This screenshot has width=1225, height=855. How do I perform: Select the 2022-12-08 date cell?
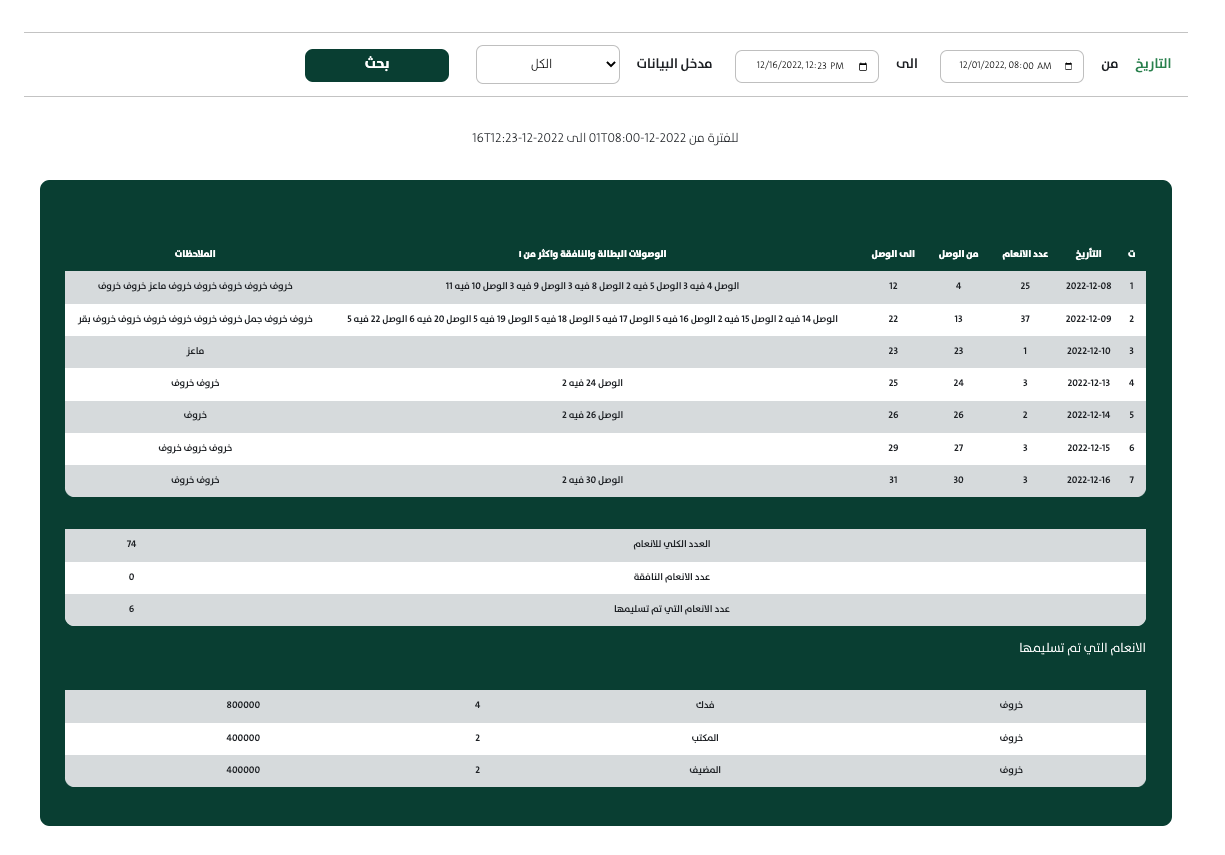1088,286
